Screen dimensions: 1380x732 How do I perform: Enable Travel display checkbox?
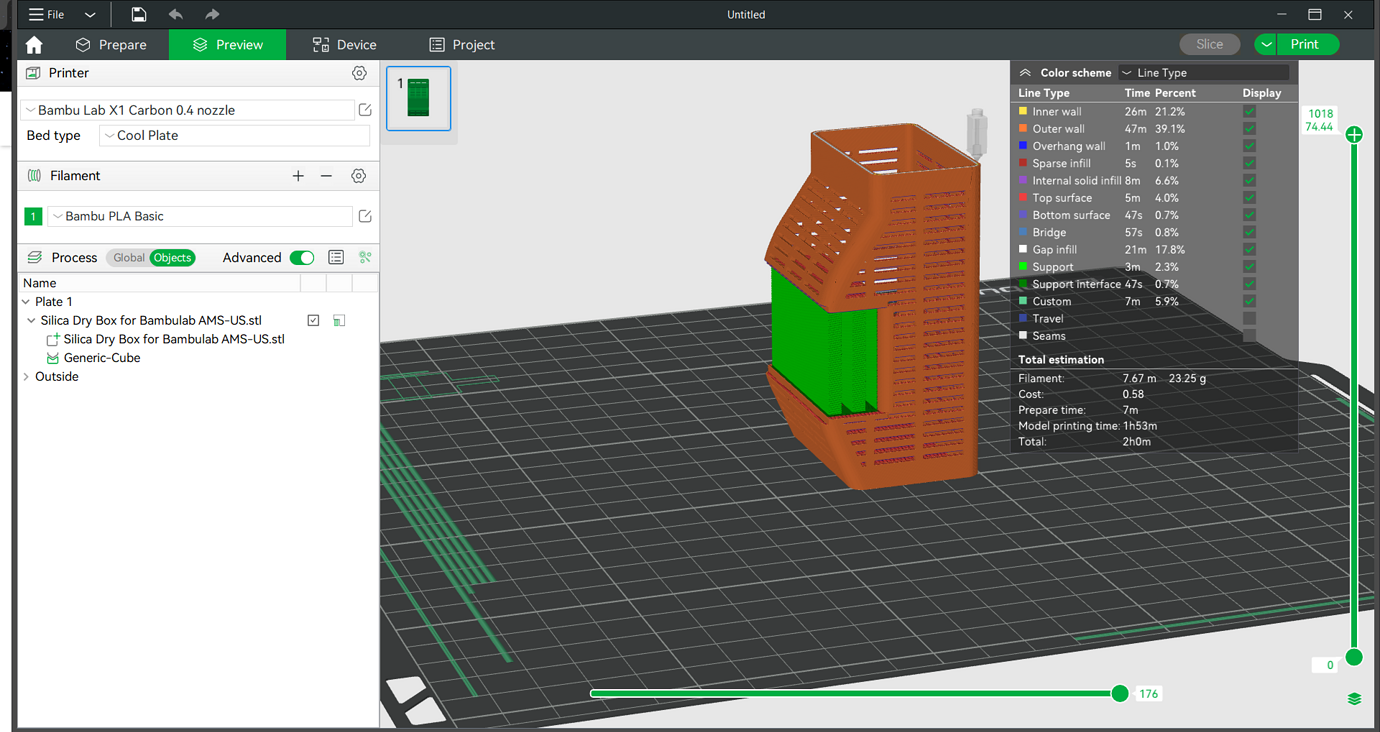[x=1249, y=319]
